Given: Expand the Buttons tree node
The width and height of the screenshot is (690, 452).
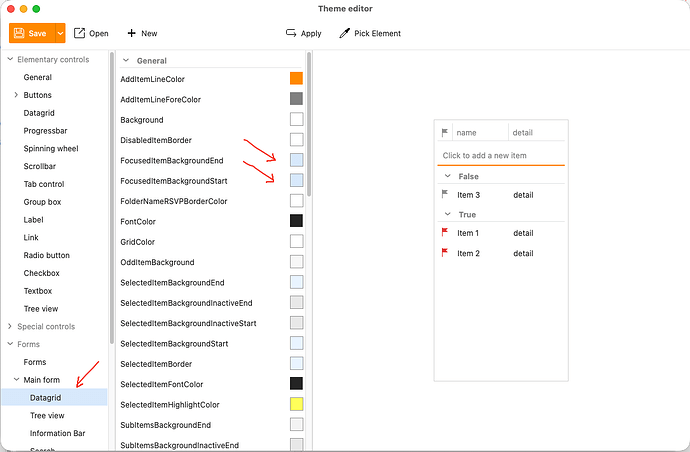Looking at the screenshot, I should (x=16, y=95).
